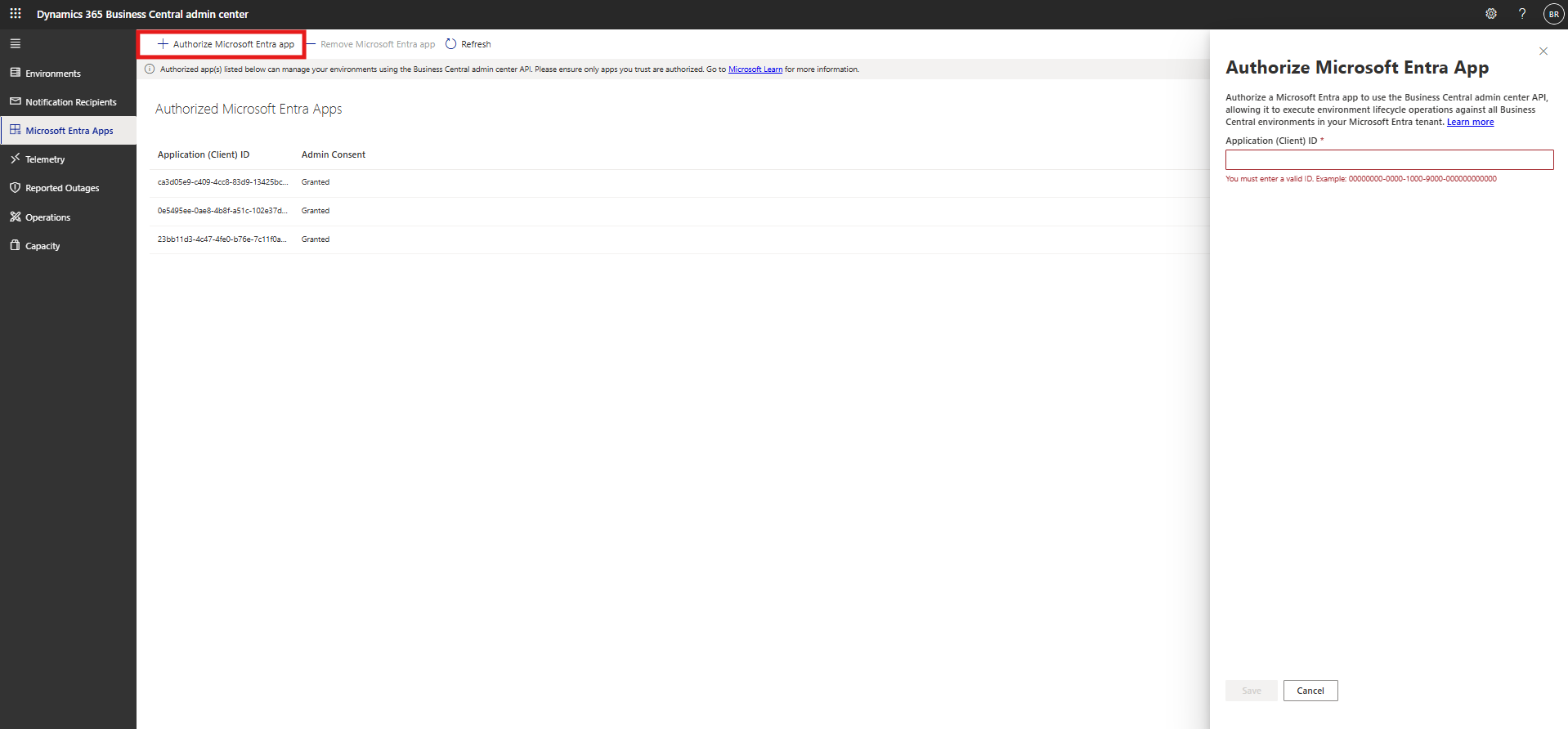The height and width of the screenshot is (729, 1568).
Task: Open the Telemetry section
Action: 68,159
